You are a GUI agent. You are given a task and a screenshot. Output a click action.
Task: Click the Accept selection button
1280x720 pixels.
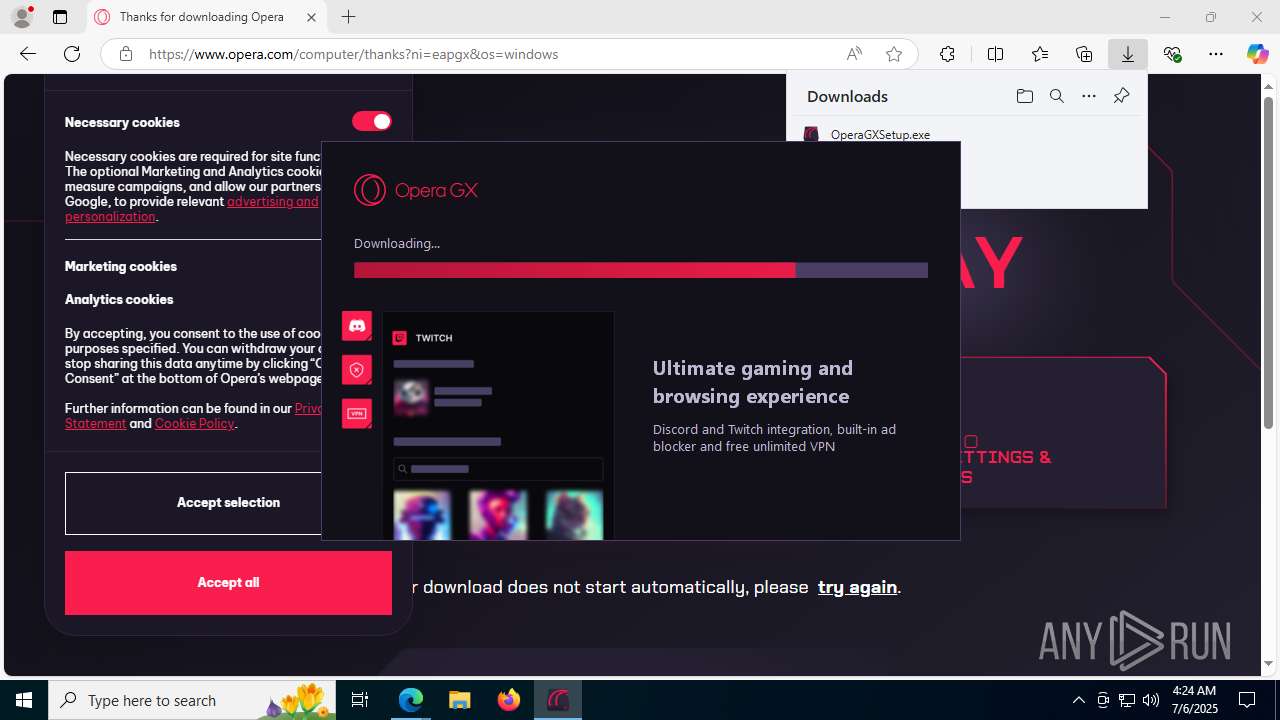(228, 503)
